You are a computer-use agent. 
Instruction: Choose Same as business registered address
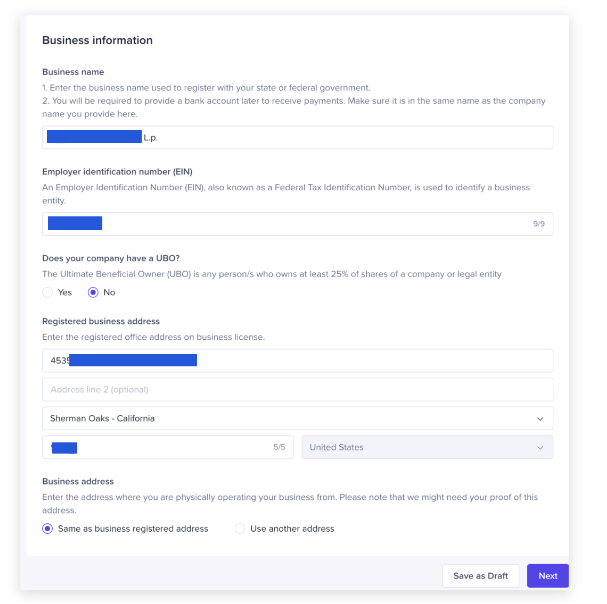coord(48,528)
